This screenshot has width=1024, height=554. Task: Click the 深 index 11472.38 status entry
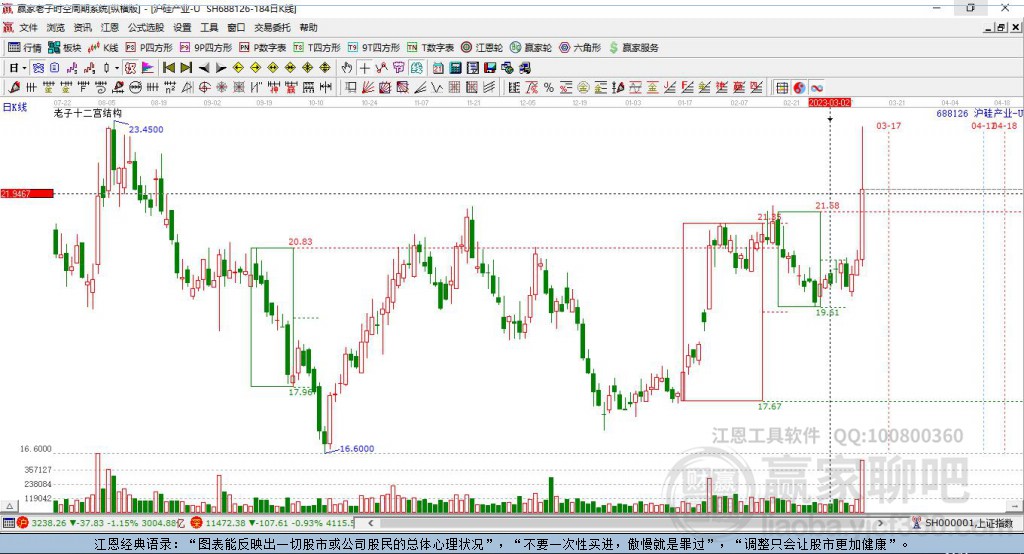273,523
